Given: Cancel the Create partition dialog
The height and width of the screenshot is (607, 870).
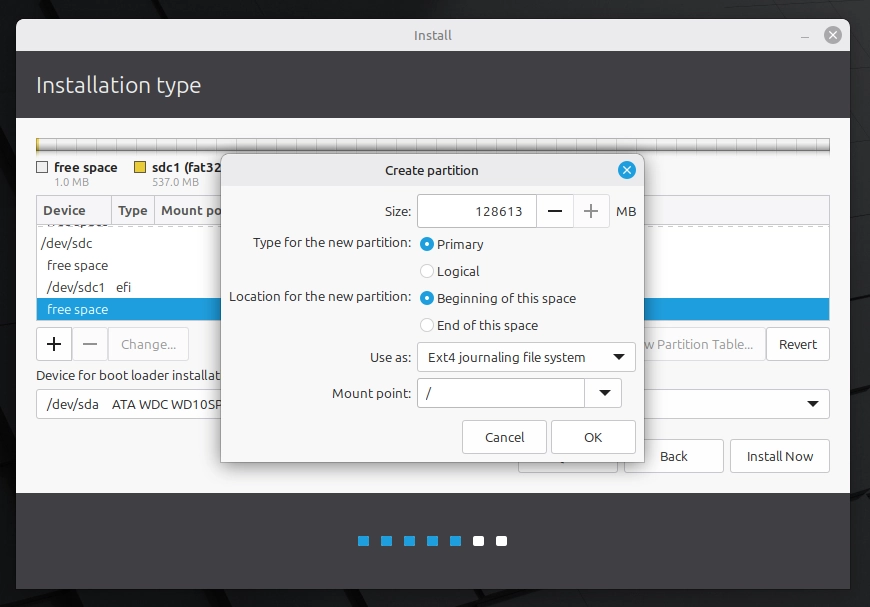Looking at the screenshot, I should 504,437.
